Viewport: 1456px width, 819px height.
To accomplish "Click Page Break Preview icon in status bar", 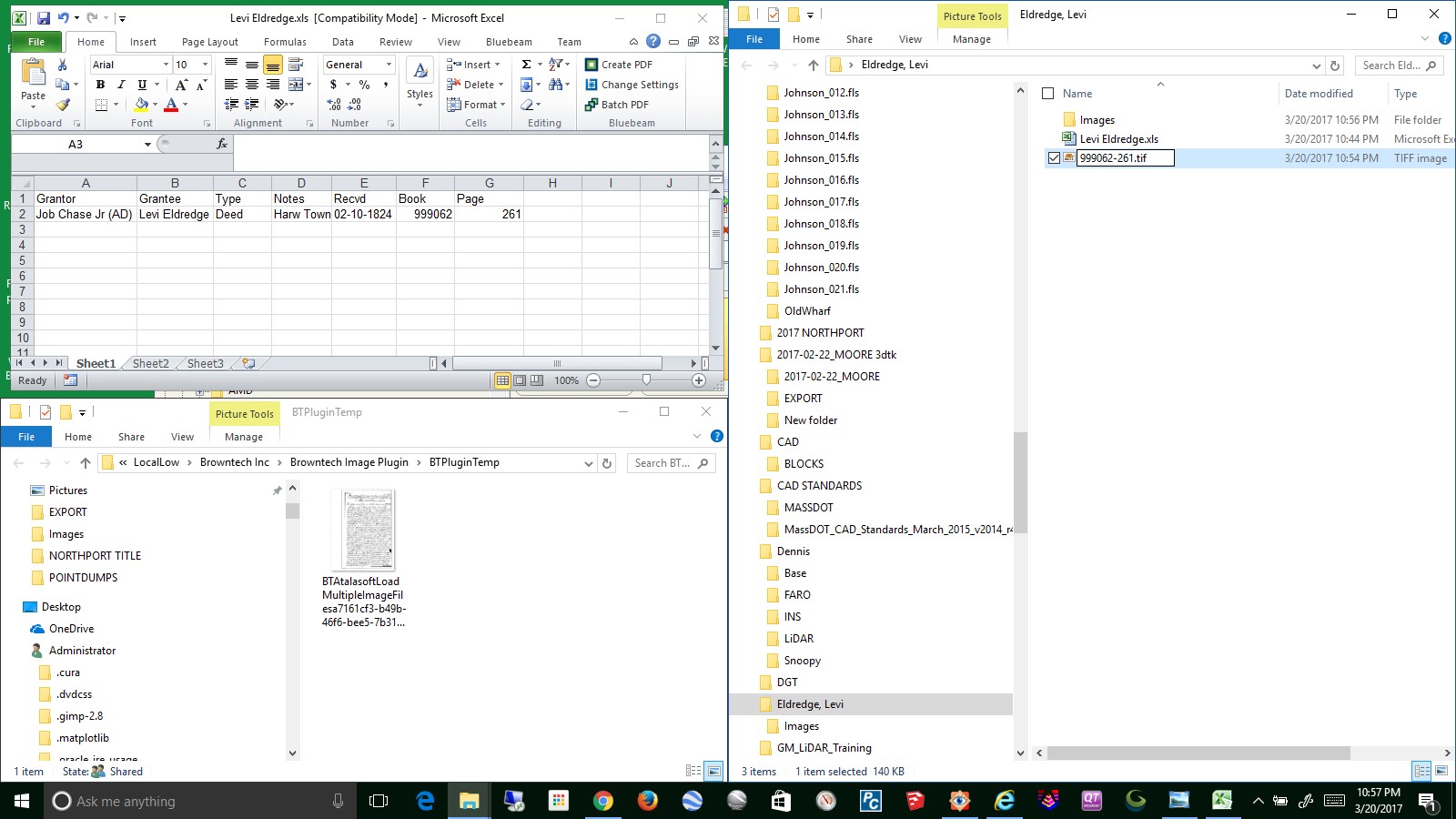I will click(537, 380).
